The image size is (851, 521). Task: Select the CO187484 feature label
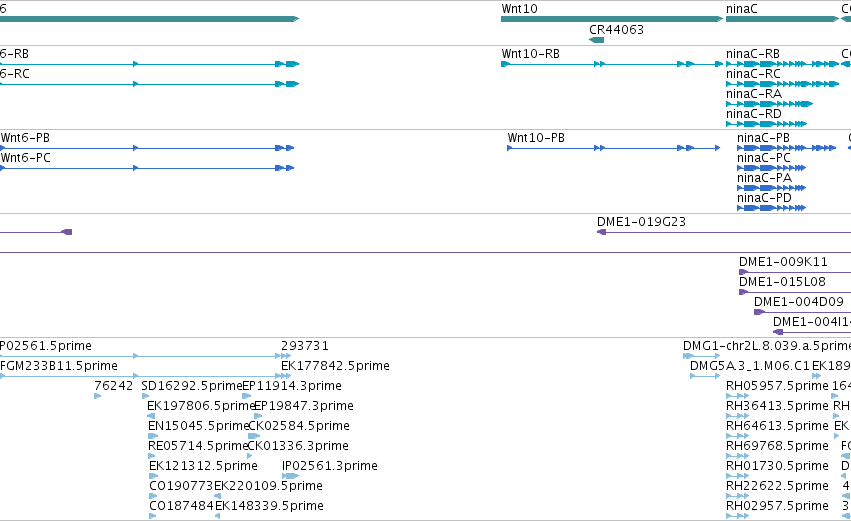(x=181, y=506)
